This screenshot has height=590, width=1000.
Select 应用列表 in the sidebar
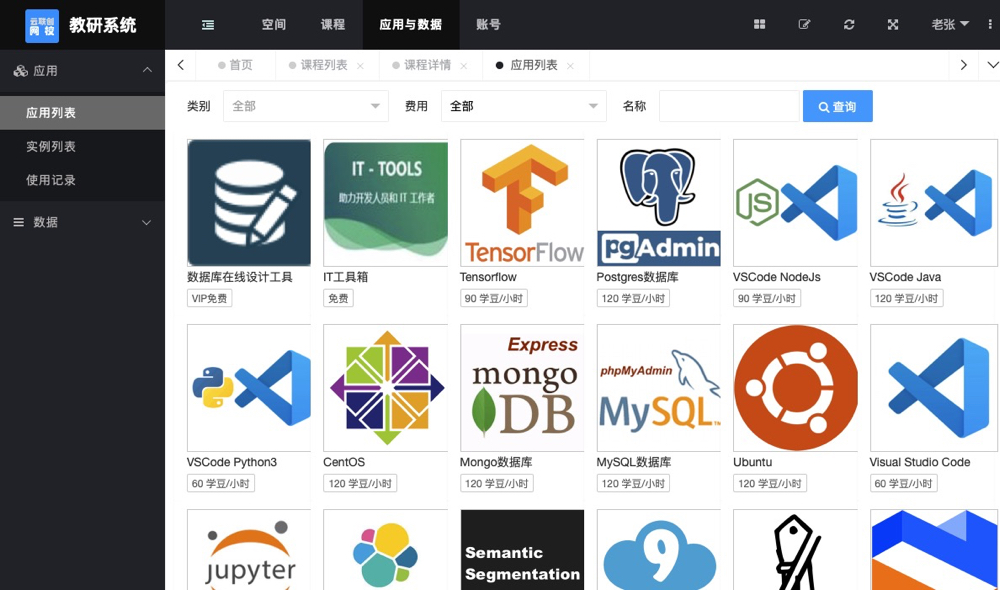point(82,113)
